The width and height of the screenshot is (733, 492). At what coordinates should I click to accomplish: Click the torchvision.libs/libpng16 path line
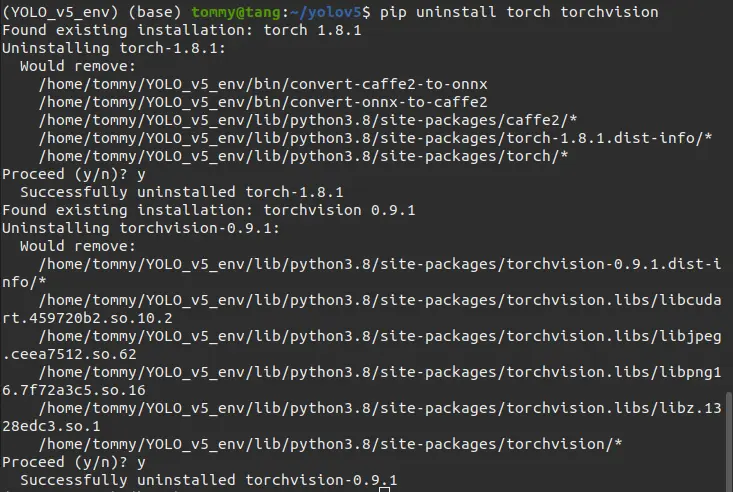point(379,372)
